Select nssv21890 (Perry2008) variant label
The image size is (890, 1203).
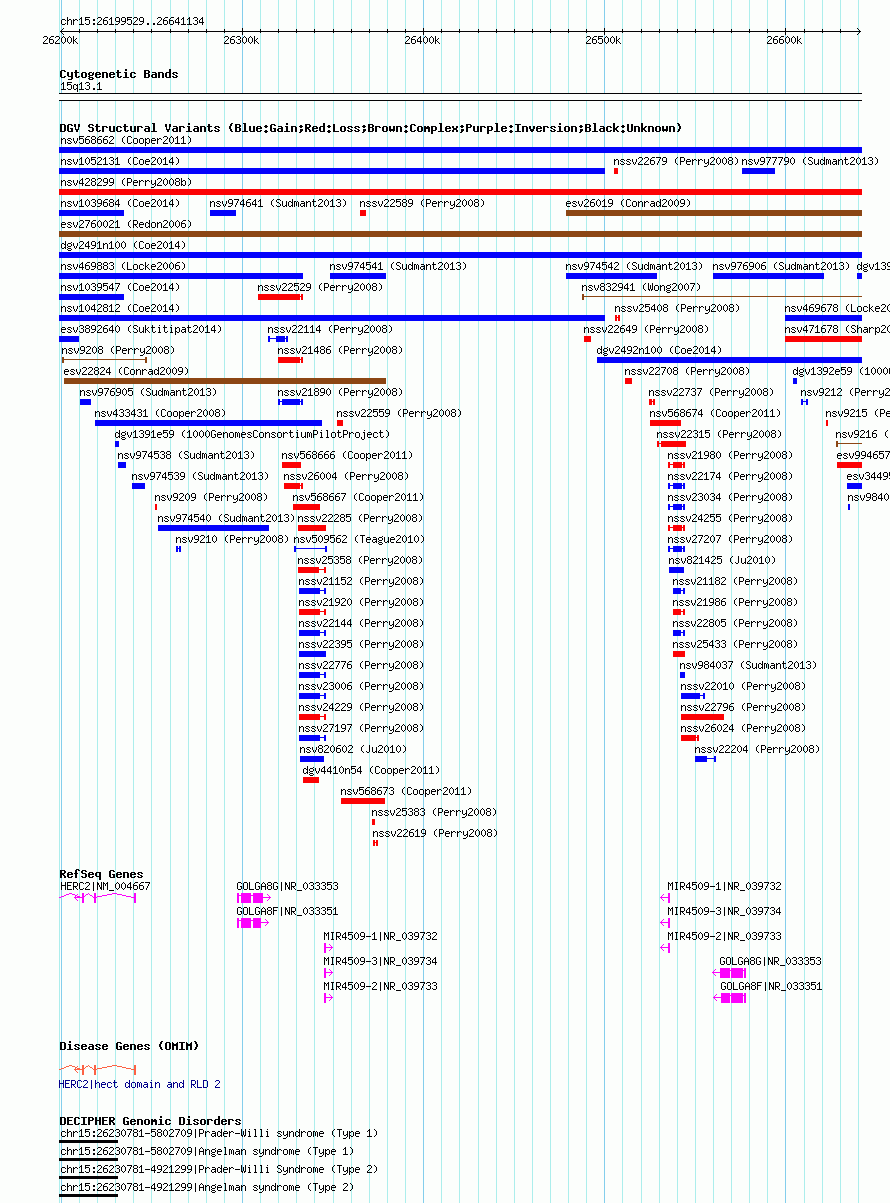click(x=340, y=392)
